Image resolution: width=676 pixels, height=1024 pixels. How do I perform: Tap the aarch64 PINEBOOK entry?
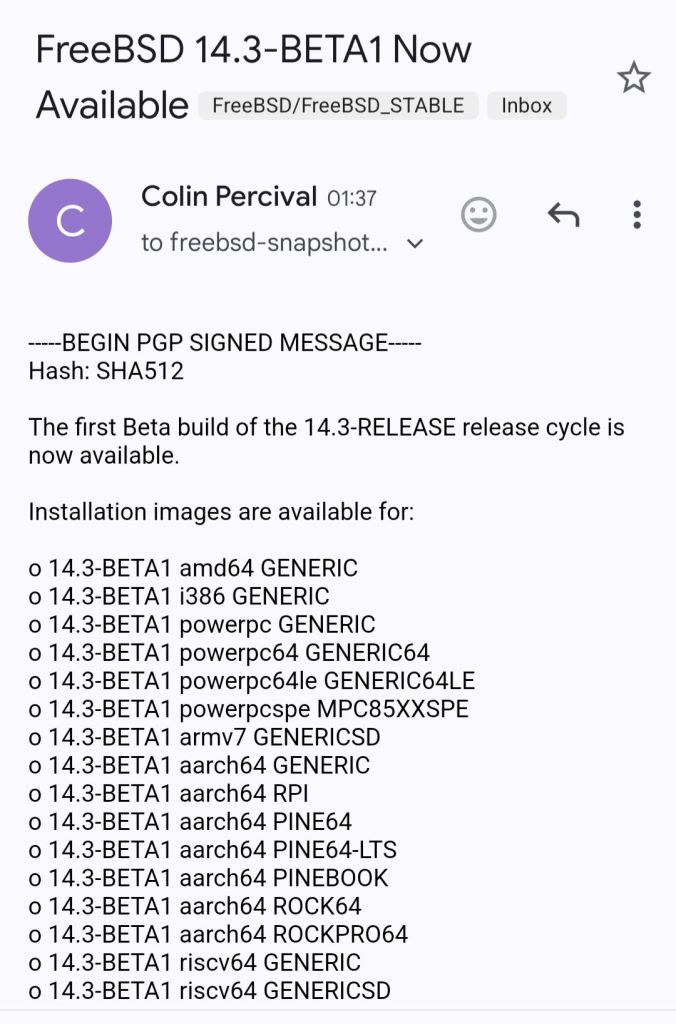point(208,878)
